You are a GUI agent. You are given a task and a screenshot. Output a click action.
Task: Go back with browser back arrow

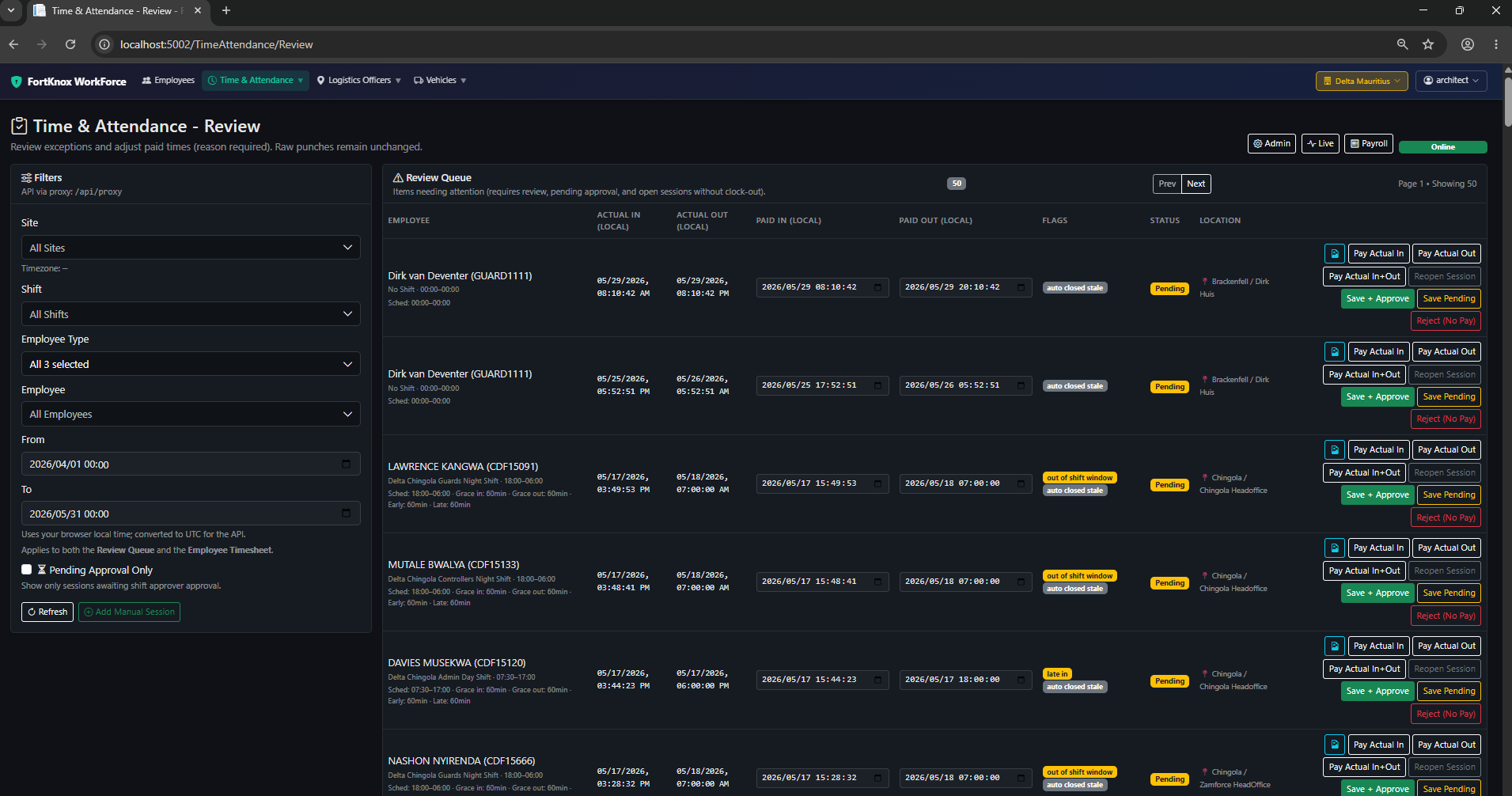(13, 44)
